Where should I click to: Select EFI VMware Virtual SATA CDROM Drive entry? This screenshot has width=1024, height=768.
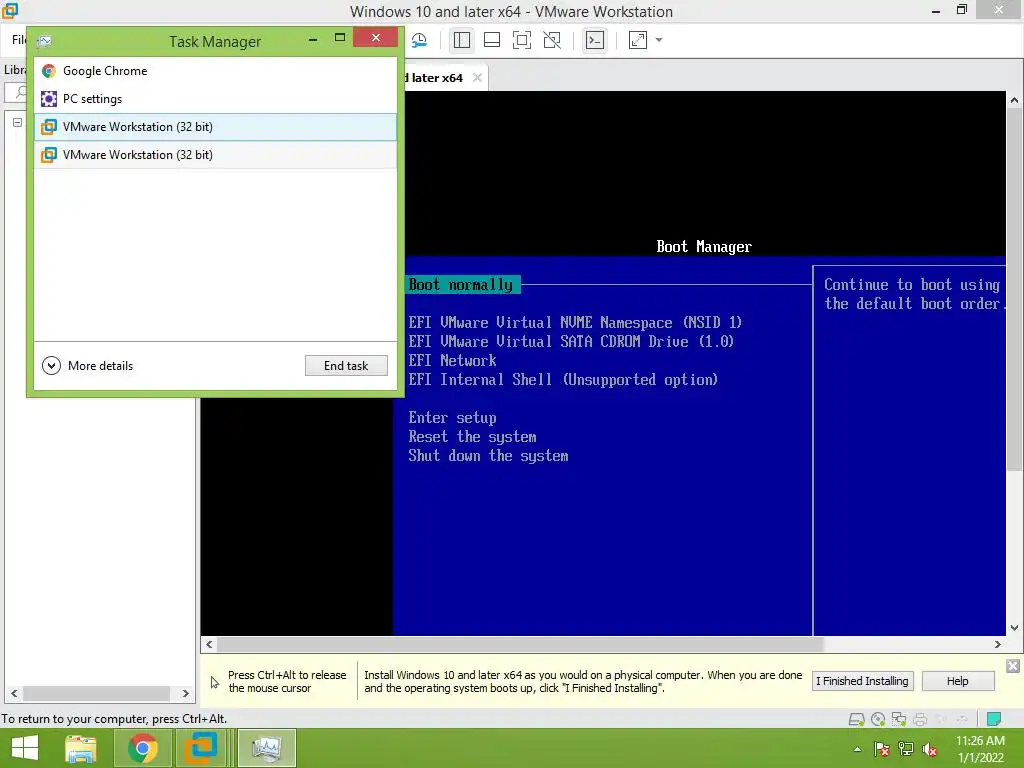pos(571,342)
